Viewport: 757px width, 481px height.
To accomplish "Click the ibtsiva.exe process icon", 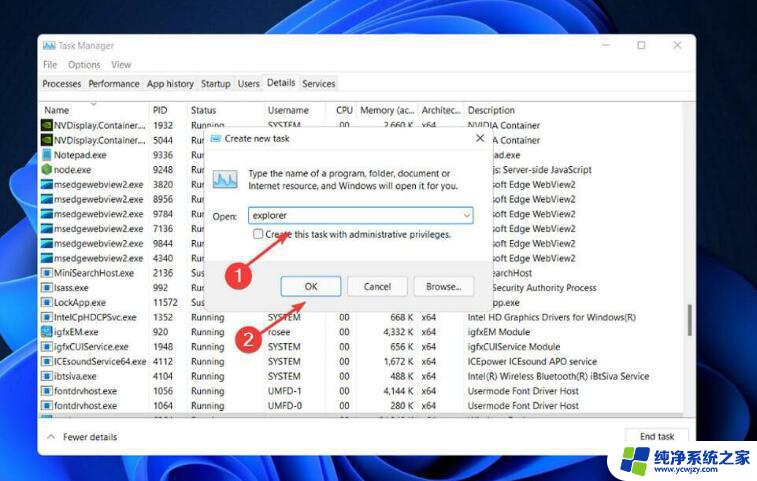I will pyautogui.click(x=46, y=376).
